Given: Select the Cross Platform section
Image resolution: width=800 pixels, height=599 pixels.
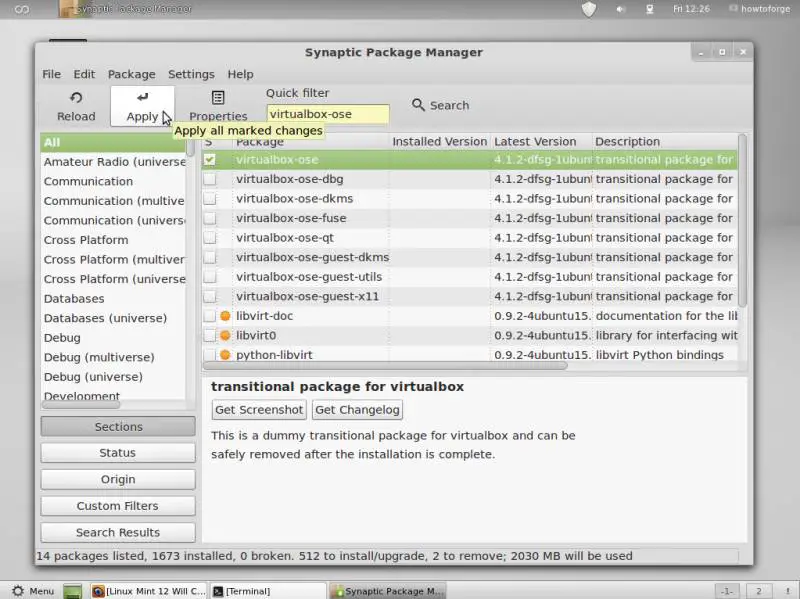Looking at the screenshot, I should (113, 240).
